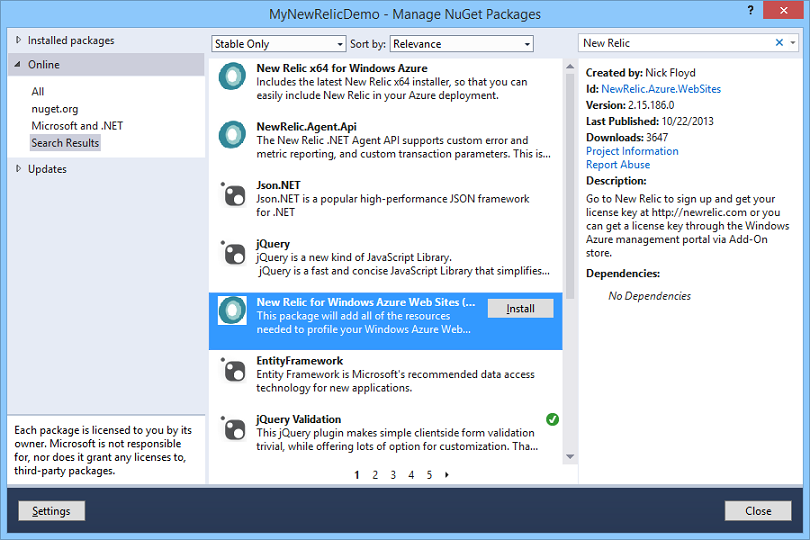Click the NewRelic.Agent.Api package icon
The image size is (810, 540).
(x=232, y=135)
